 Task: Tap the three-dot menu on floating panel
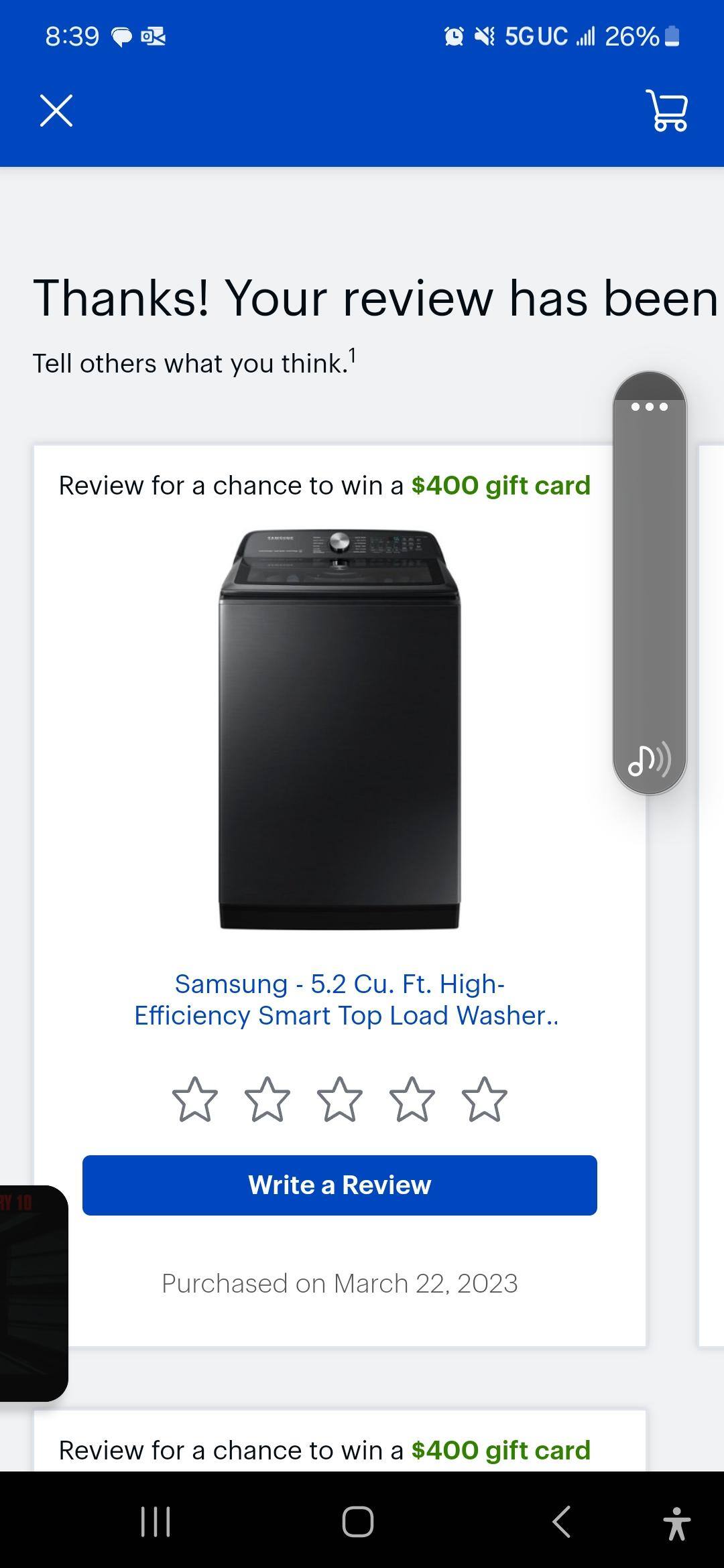pos(649,407)
